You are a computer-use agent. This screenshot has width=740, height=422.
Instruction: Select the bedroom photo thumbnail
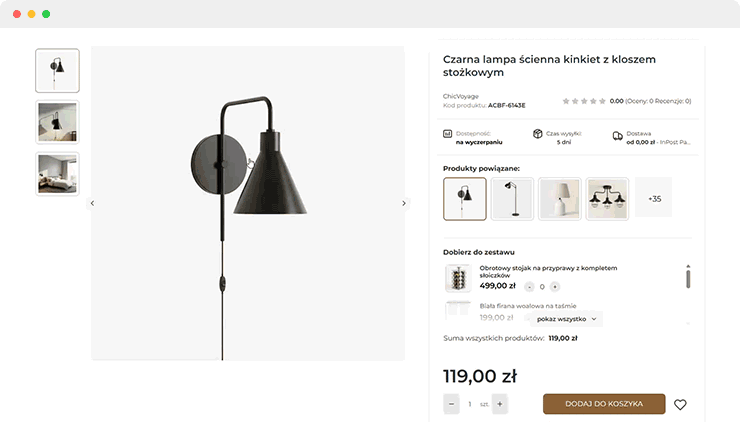57,173
